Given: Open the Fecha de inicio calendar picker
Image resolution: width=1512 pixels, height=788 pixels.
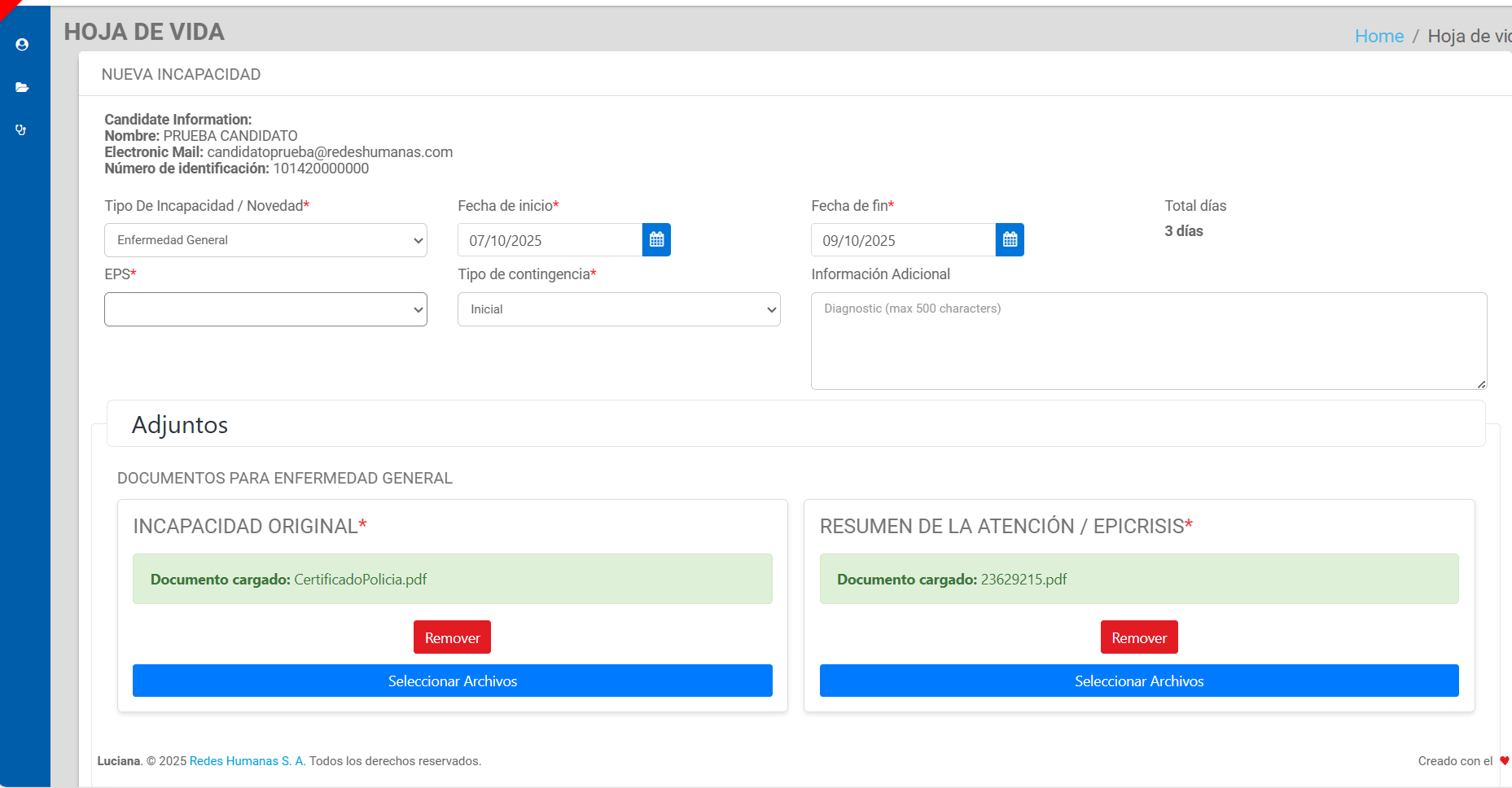Looking at the screenshot, I should point(656,240).
